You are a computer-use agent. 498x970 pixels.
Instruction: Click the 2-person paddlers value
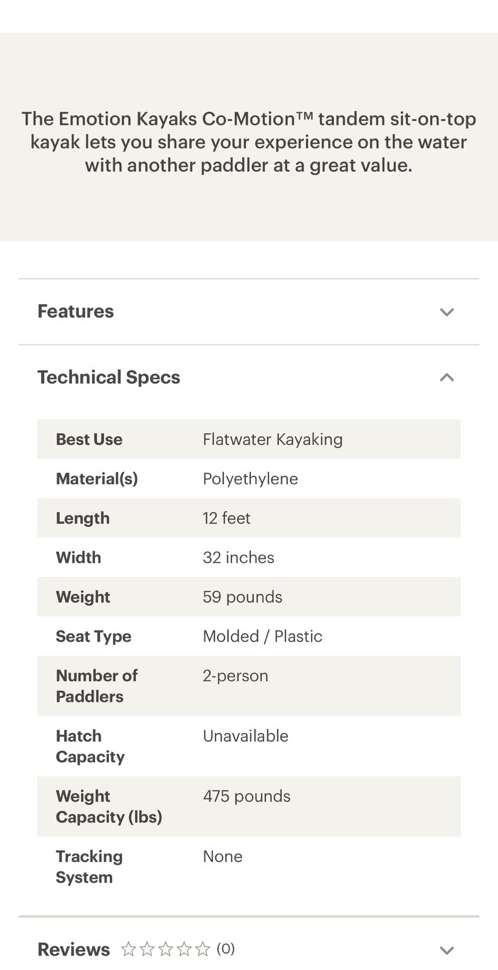coord(236,676)
